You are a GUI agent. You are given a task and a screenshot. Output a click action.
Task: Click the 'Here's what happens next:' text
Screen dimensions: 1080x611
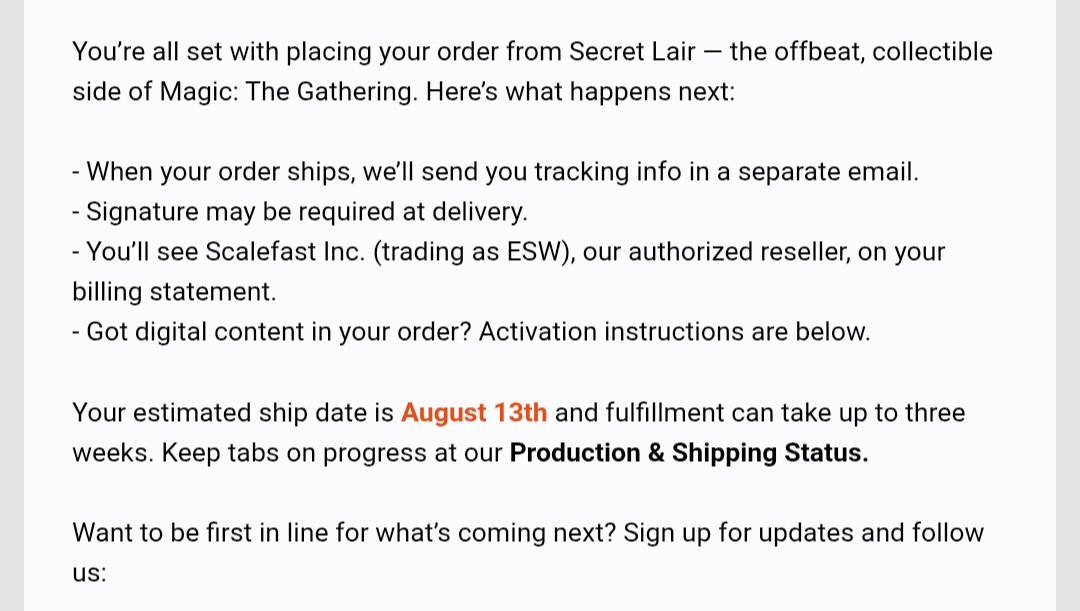[580, 92]
